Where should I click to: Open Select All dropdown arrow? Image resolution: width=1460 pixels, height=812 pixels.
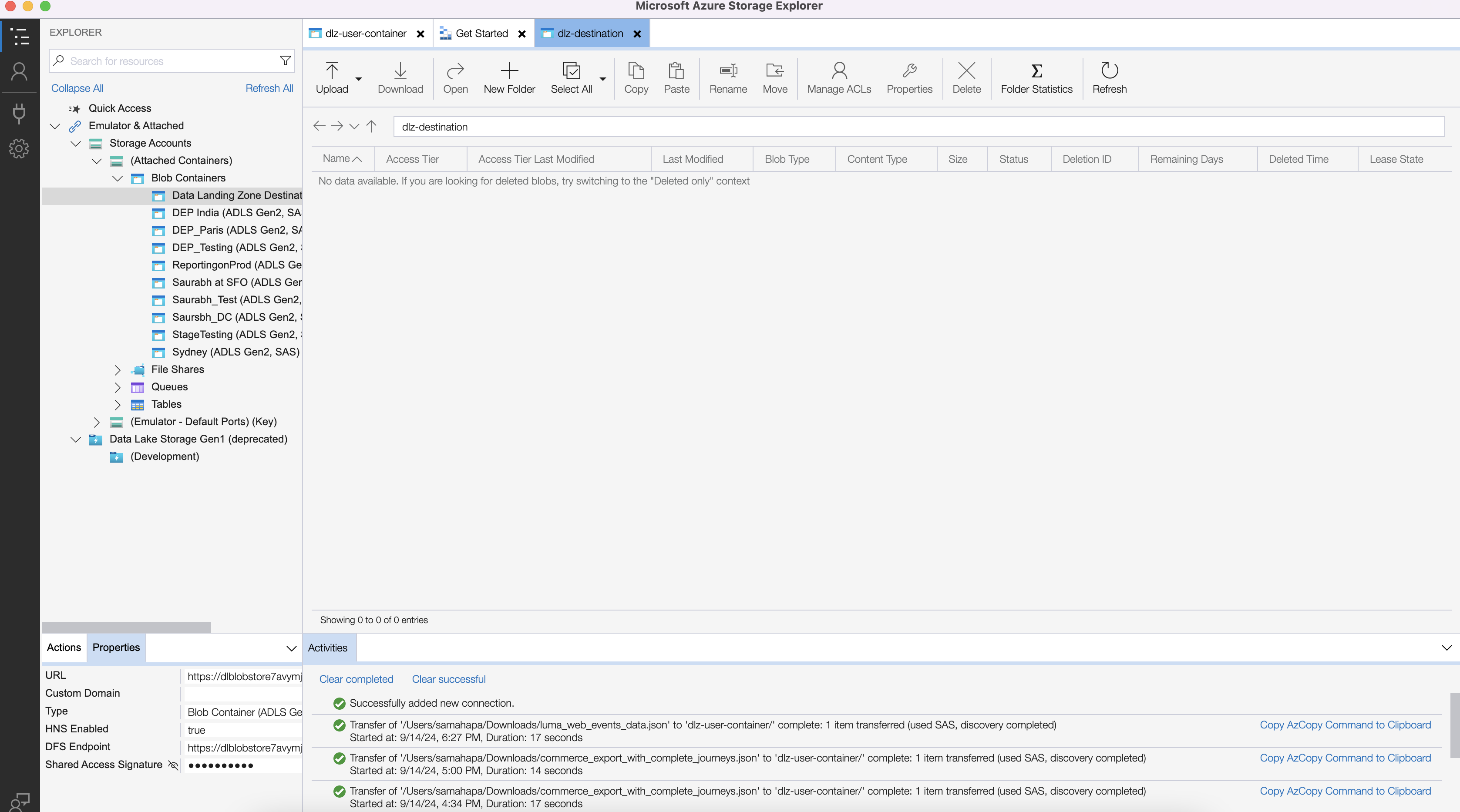click(x=602, y=79)
